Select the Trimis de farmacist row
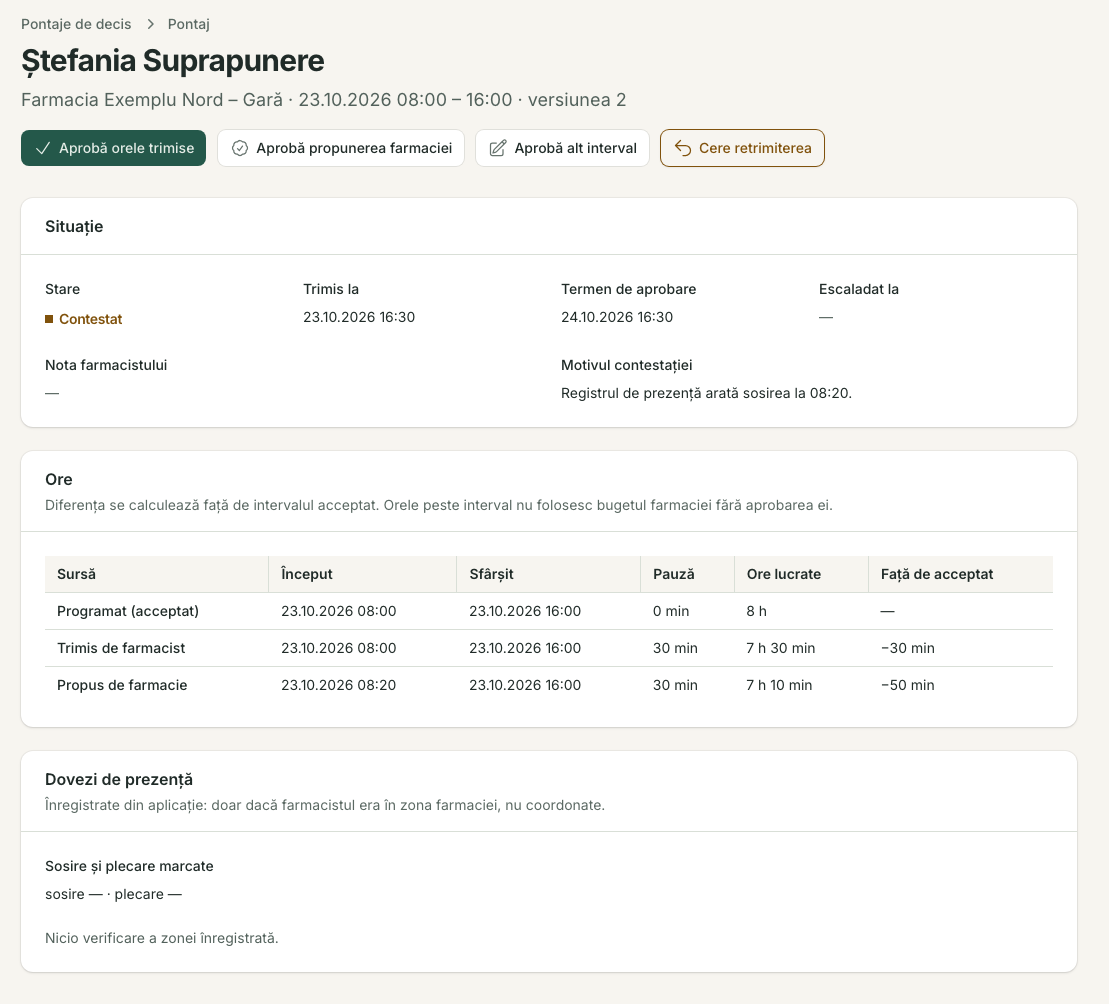The width and height of the screenshot is (1109, 1004). point(549,648)
